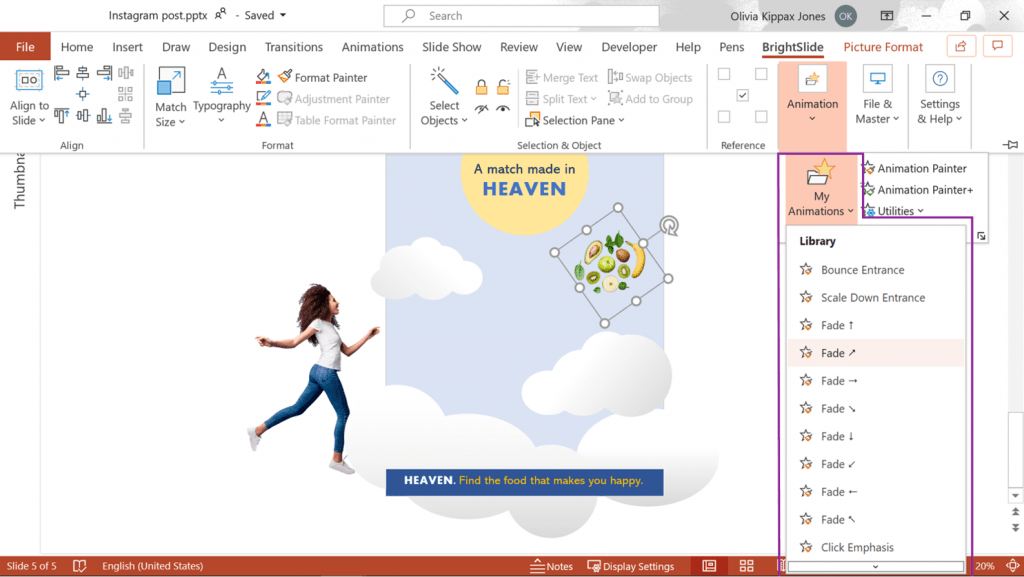
Task: Toggle the checked Reference group checkbox
Action: pos(742,95)
